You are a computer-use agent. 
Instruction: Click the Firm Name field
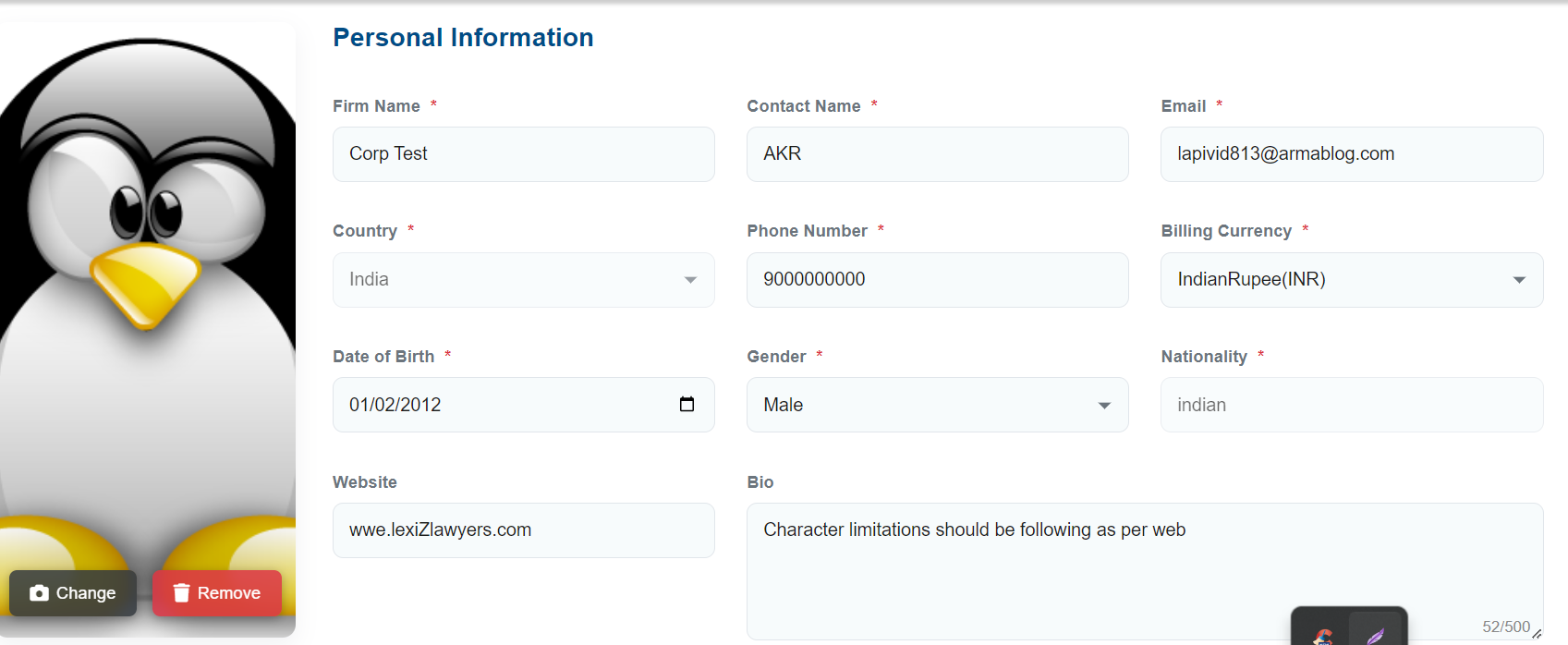(523, 154)
